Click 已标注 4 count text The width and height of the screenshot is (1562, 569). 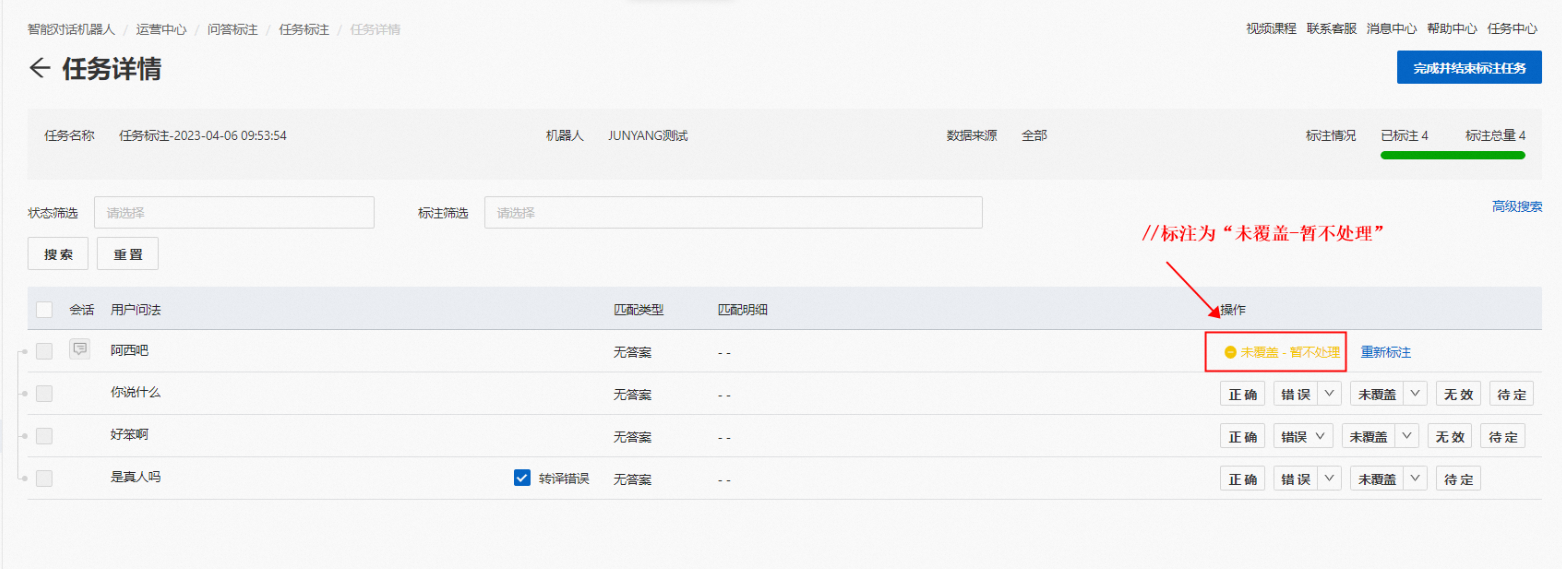pyautogui.click(x=1404, y=135)
